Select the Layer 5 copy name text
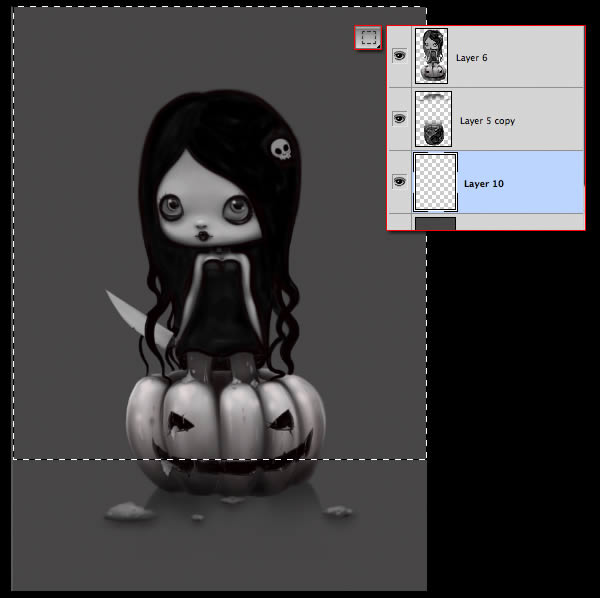Viewport: 600px width, 598px height. [x=487, y=121]
